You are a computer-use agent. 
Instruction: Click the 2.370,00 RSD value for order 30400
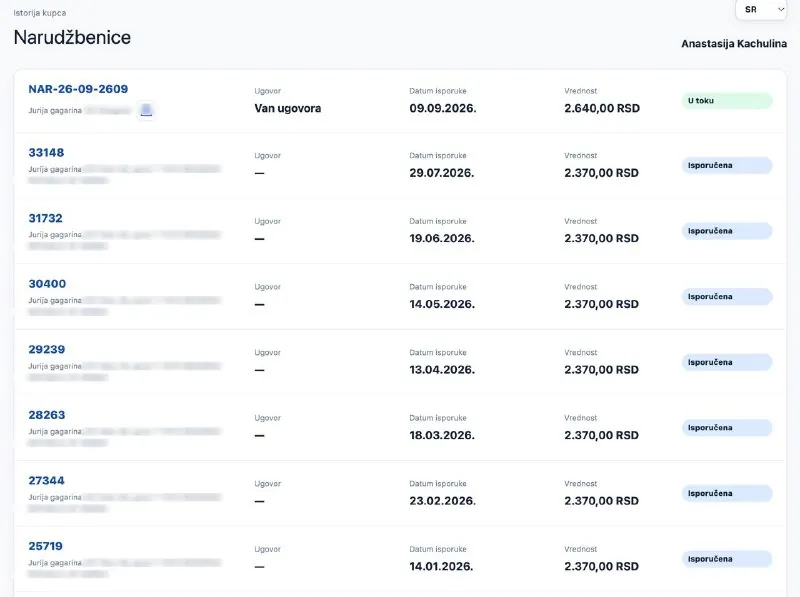602,304
